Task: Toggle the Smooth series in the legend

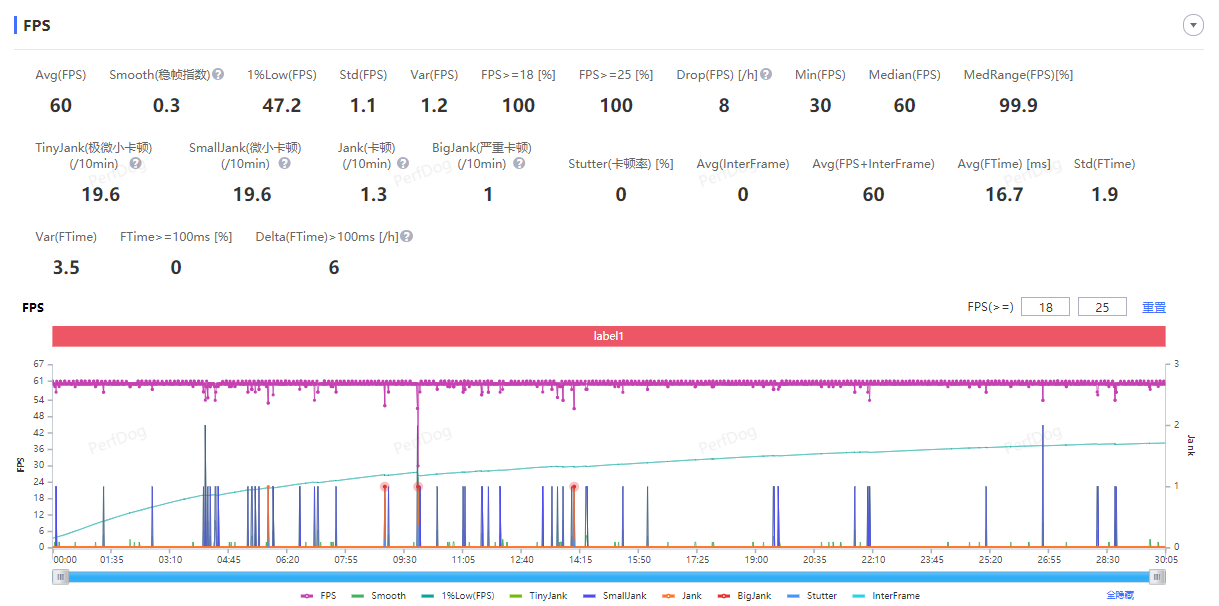Action: pos(379,596)
